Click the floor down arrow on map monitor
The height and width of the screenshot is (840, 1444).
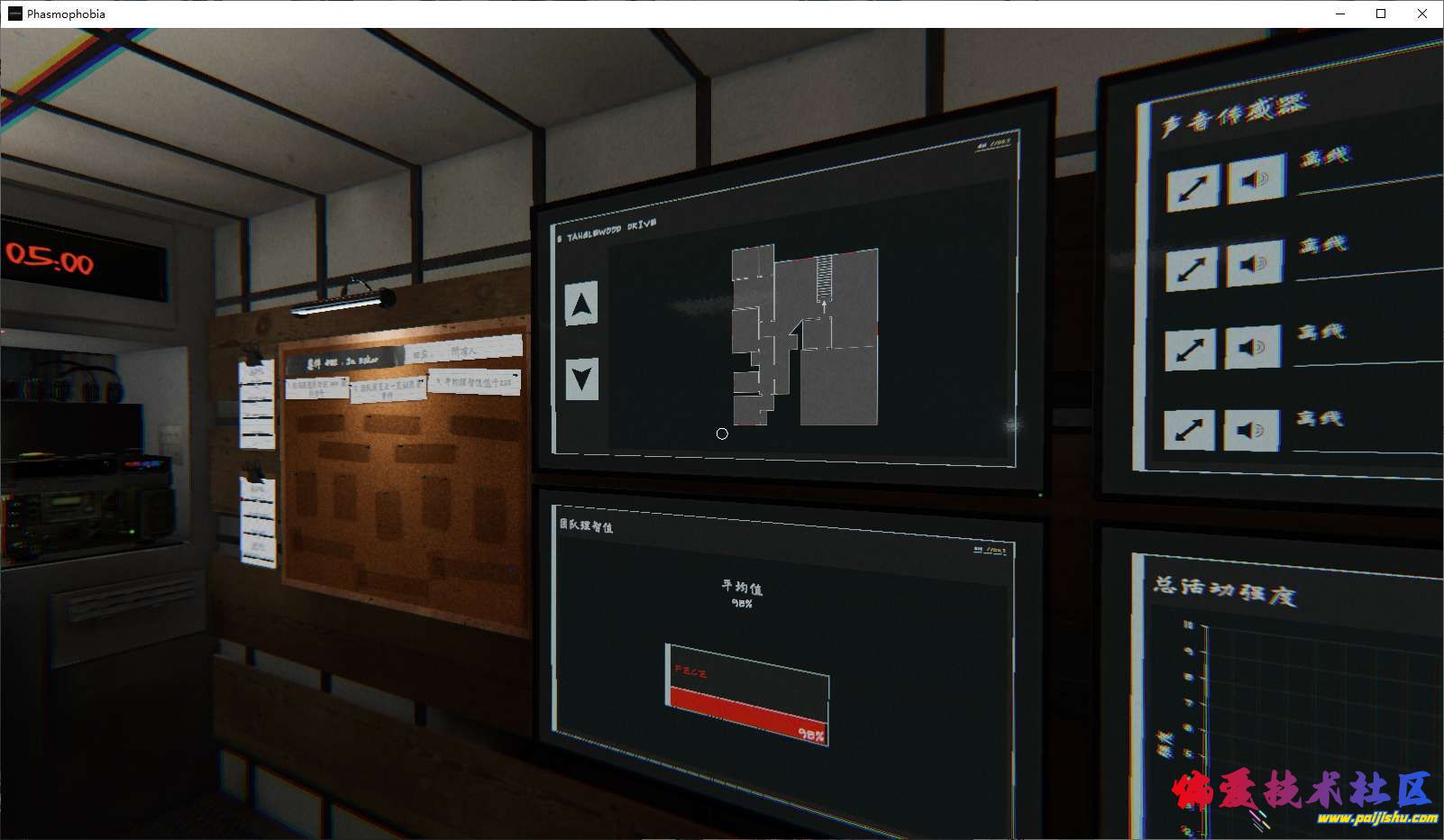click(581, 378)
